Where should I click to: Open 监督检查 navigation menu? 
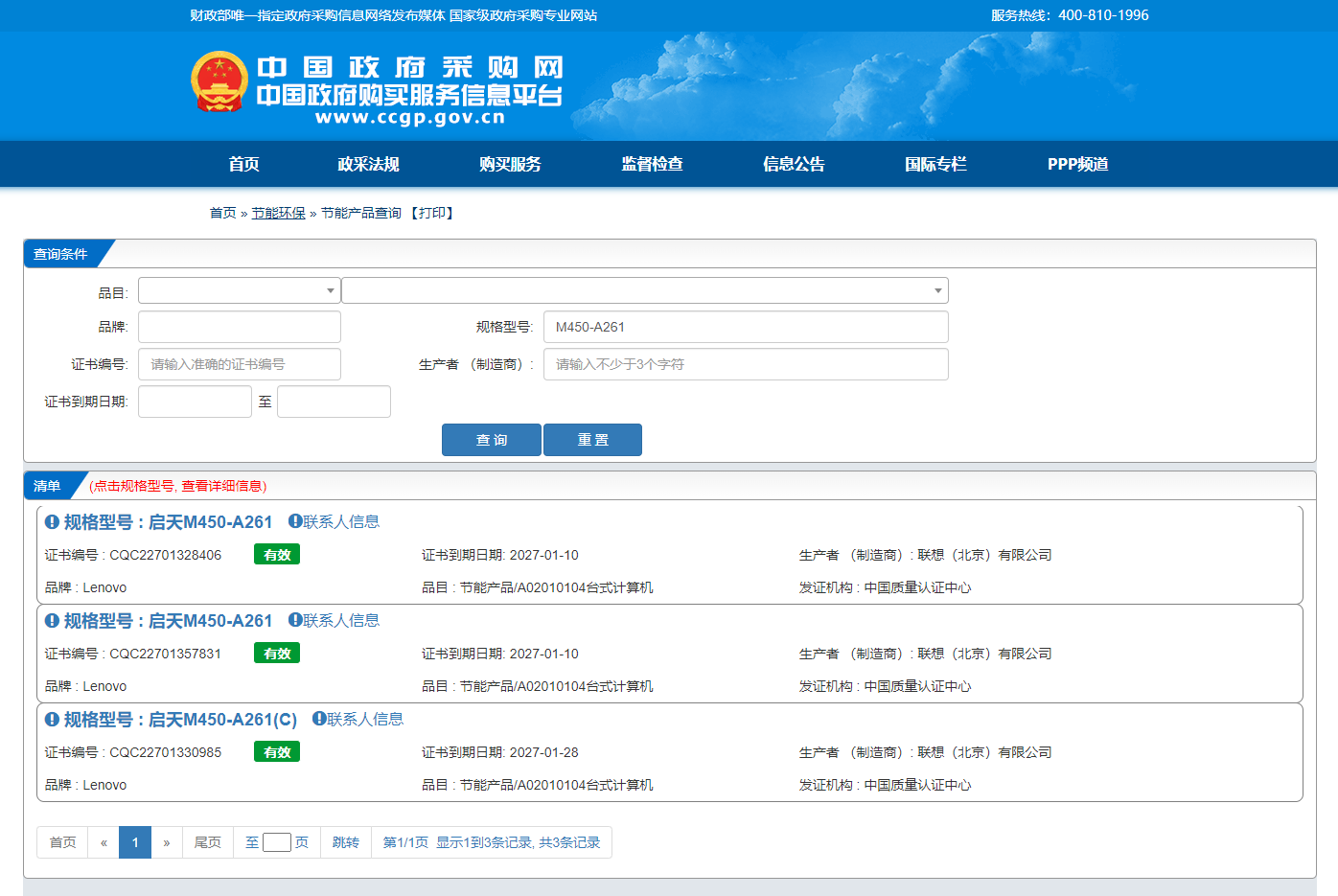click(652, 164)
